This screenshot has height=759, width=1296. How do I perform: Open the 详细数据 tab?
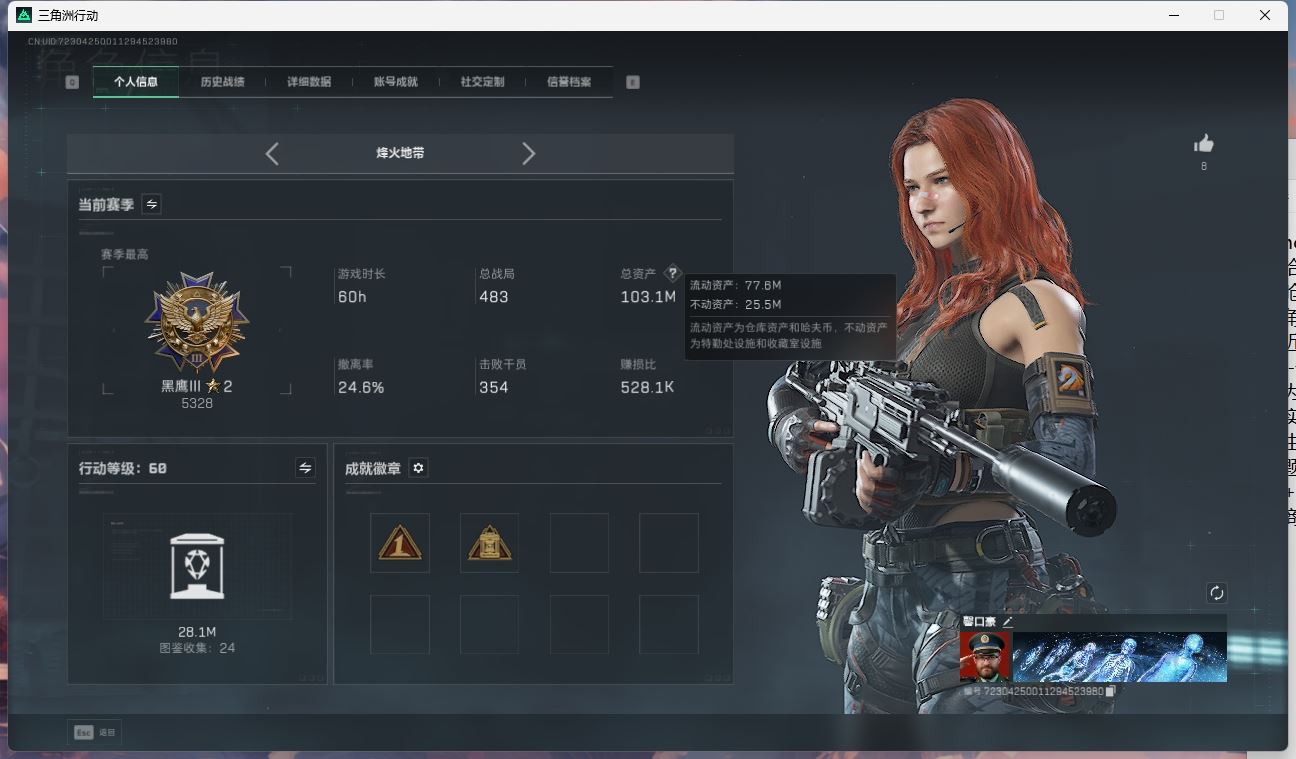[x=309, y=82]
